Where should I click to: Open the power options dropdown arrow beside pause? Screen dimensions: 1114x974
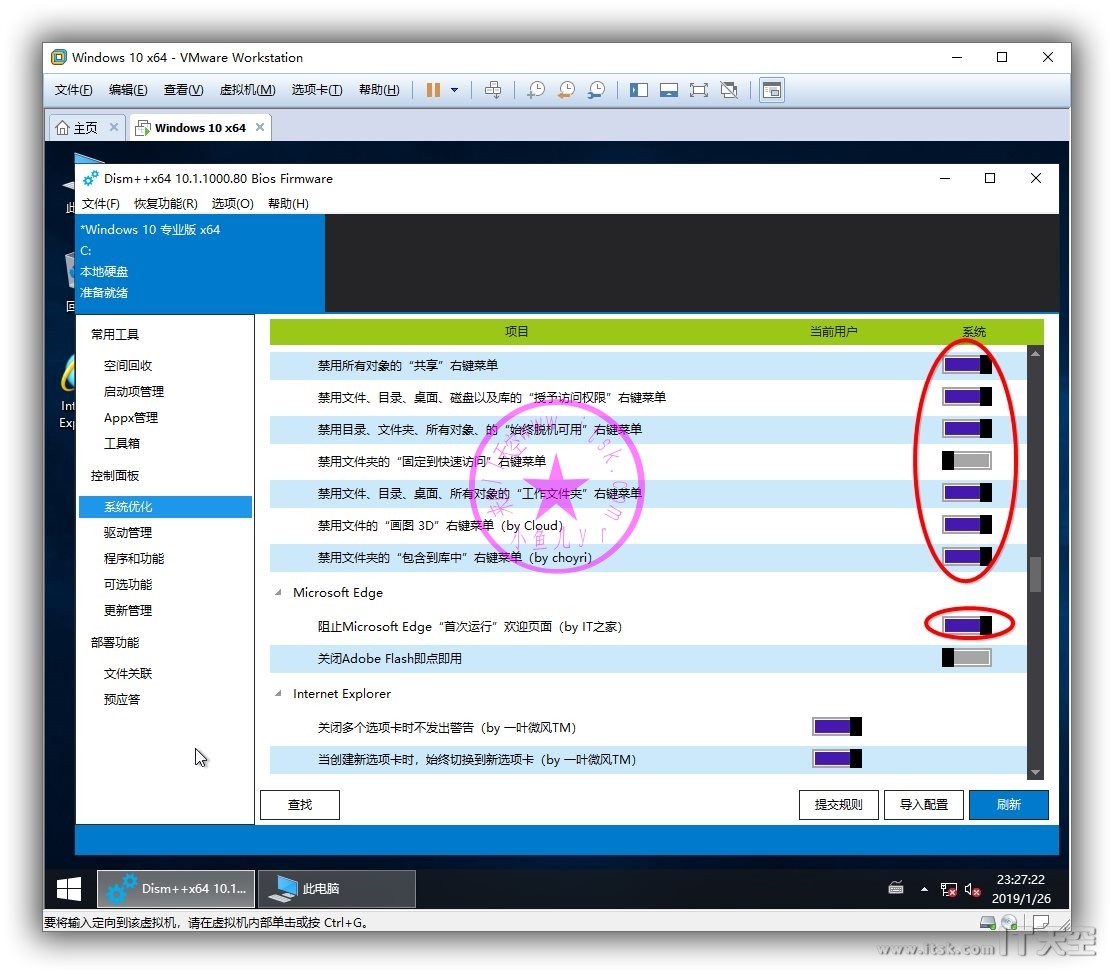point(455,90)
